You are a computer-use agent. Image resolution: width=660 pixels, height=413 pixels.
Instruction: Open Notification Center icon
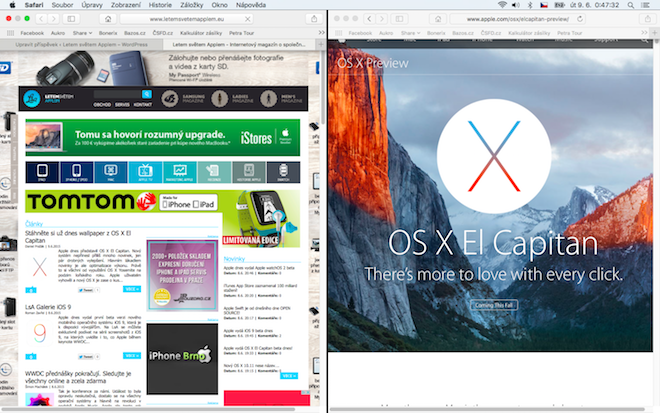tap(645, 5)
